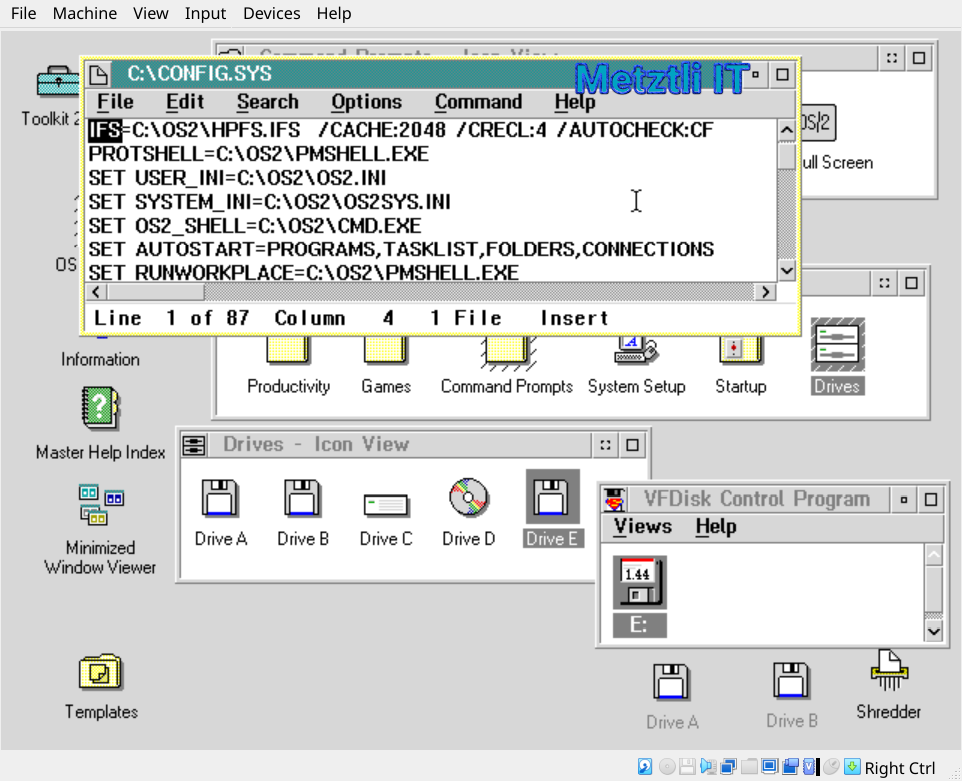The width and height of the screenshot is (962, 781).
Task: Click the SET OS2_SHELL=C:\OS2\CMD.EXE line
Action: pos(255,226)
